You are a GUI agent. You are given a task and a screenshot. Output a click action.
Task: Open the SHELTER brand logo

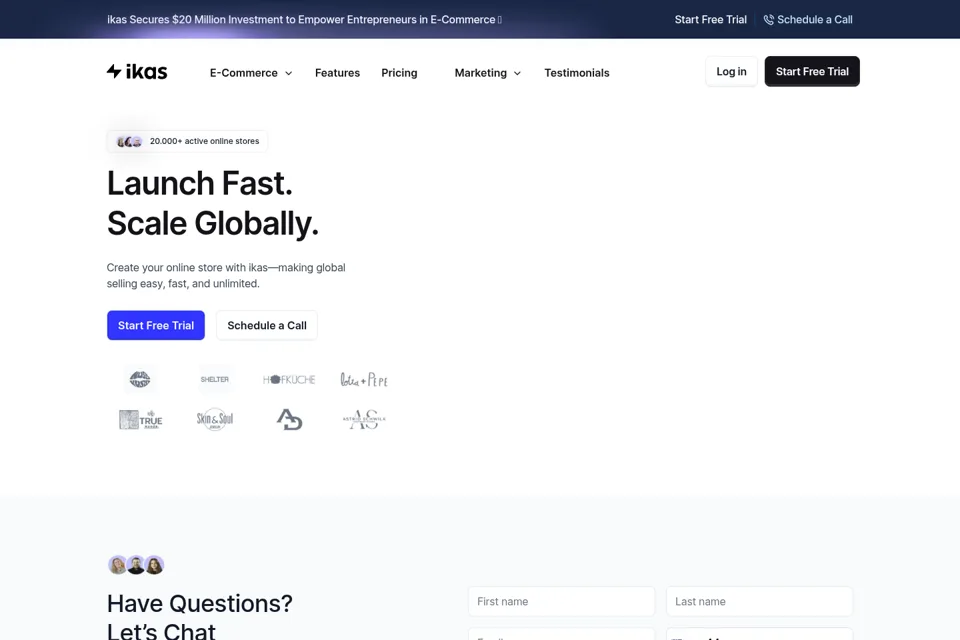pyautogui.click(x=214, y=379)
